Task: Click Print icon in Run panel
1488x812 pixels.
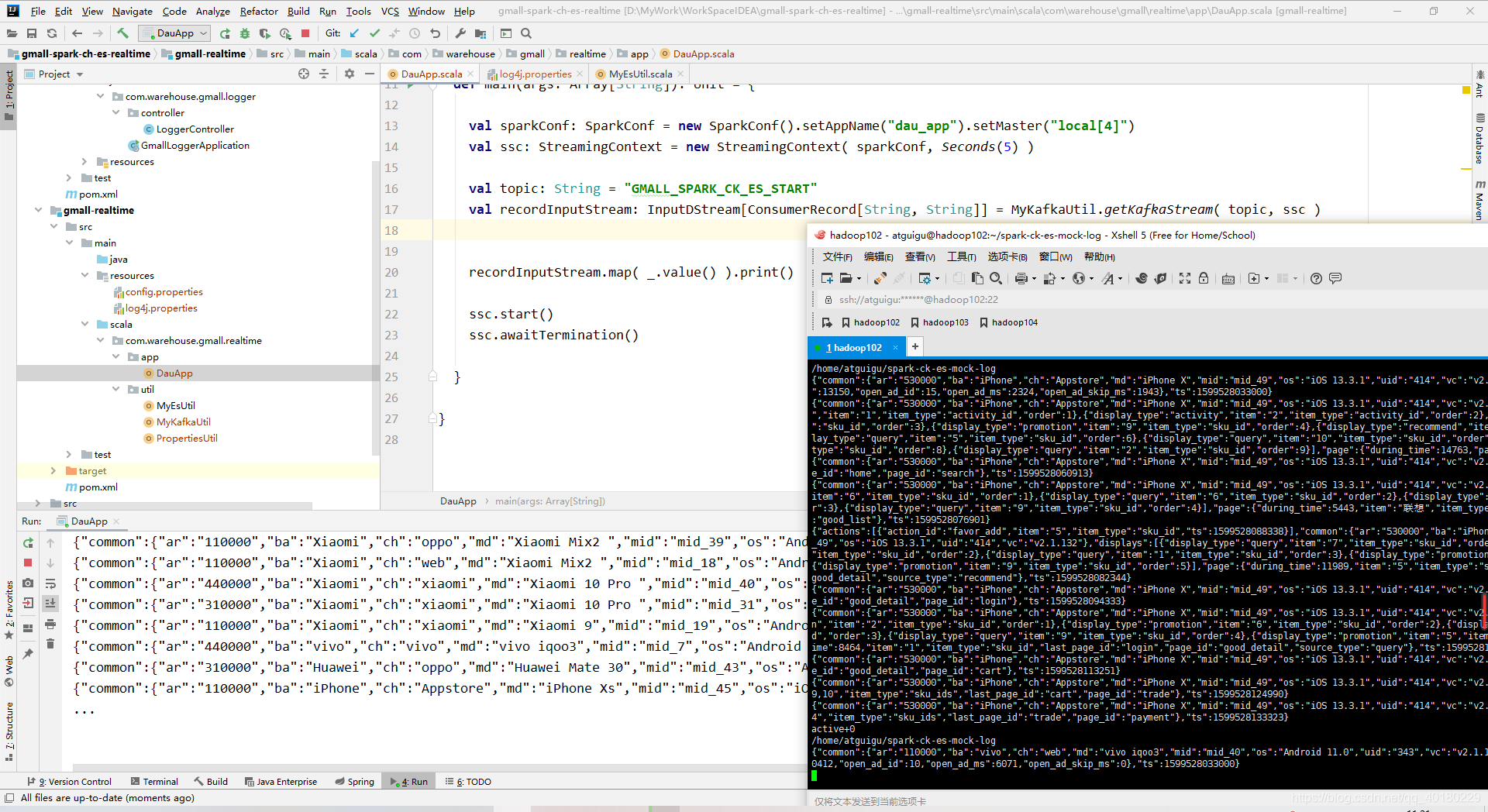Action: tap(50, 624)
